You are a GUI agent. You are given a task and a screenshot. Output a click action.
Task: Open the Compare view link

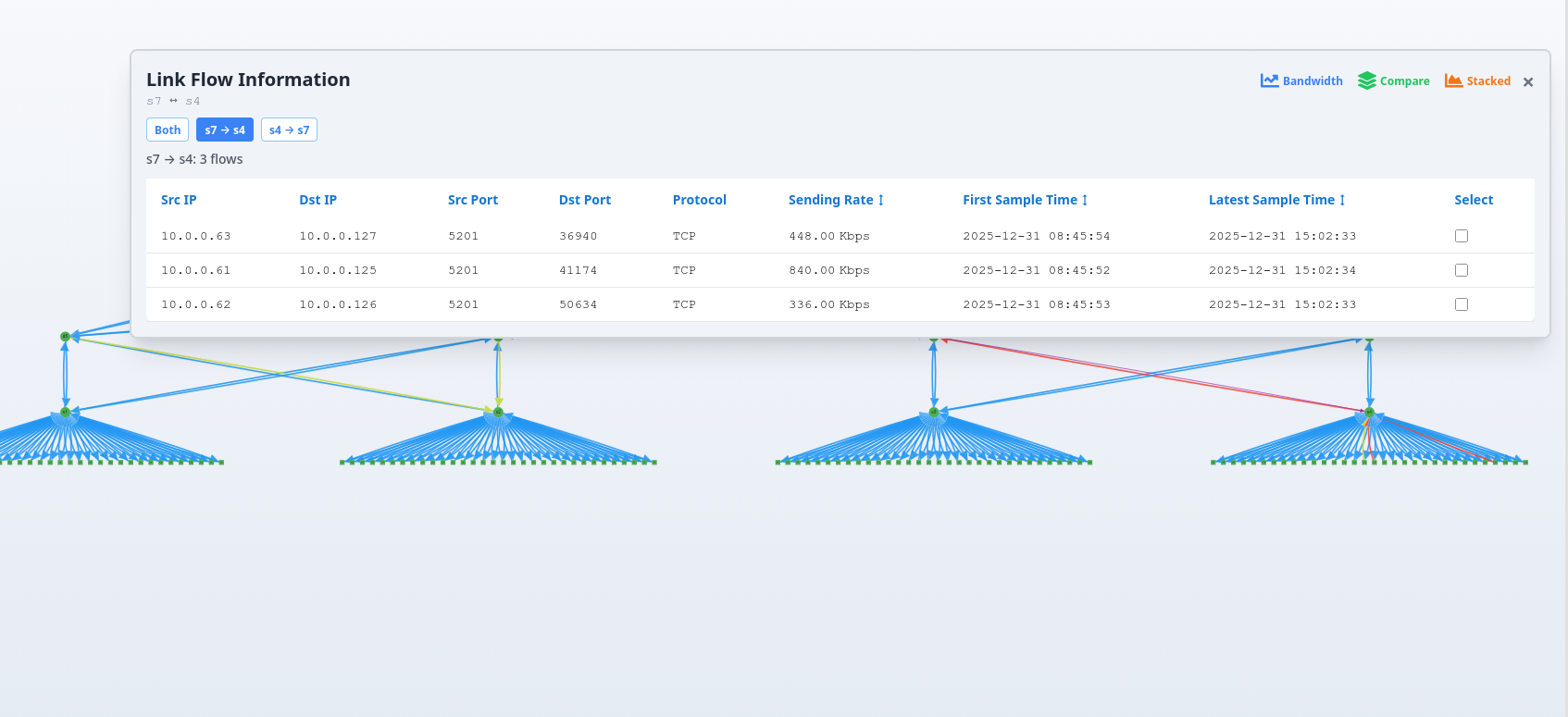1404,81
